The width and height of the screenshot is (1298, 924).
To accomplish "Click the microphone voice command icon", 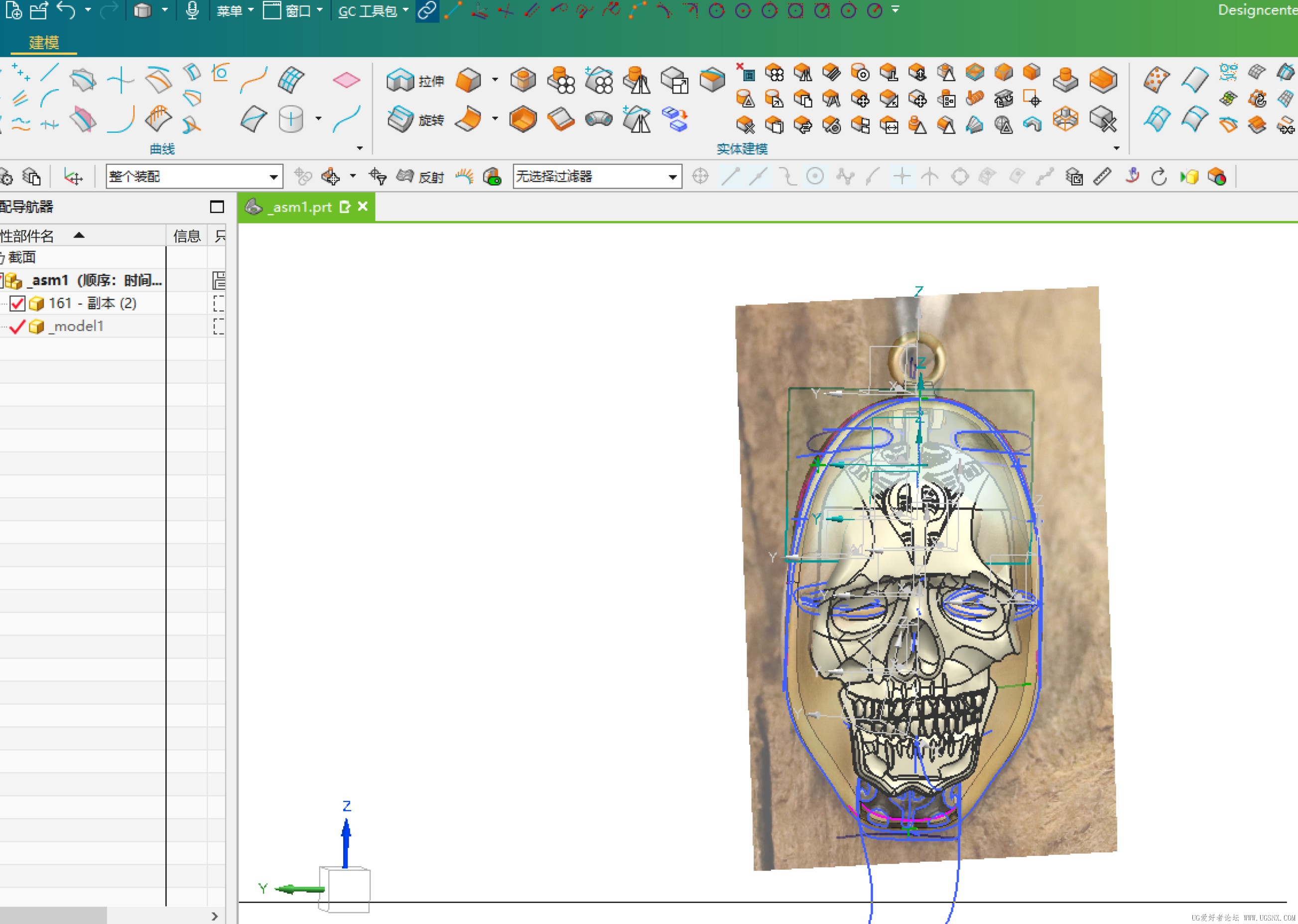I will [192, 10].
